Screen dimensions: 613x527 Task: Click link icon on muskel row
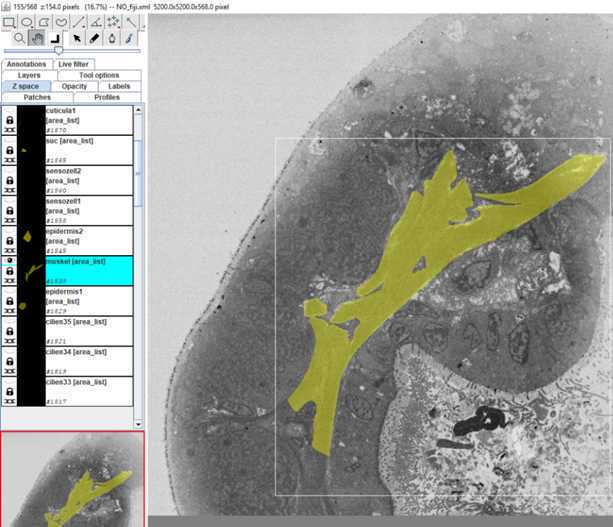(9, 280)
